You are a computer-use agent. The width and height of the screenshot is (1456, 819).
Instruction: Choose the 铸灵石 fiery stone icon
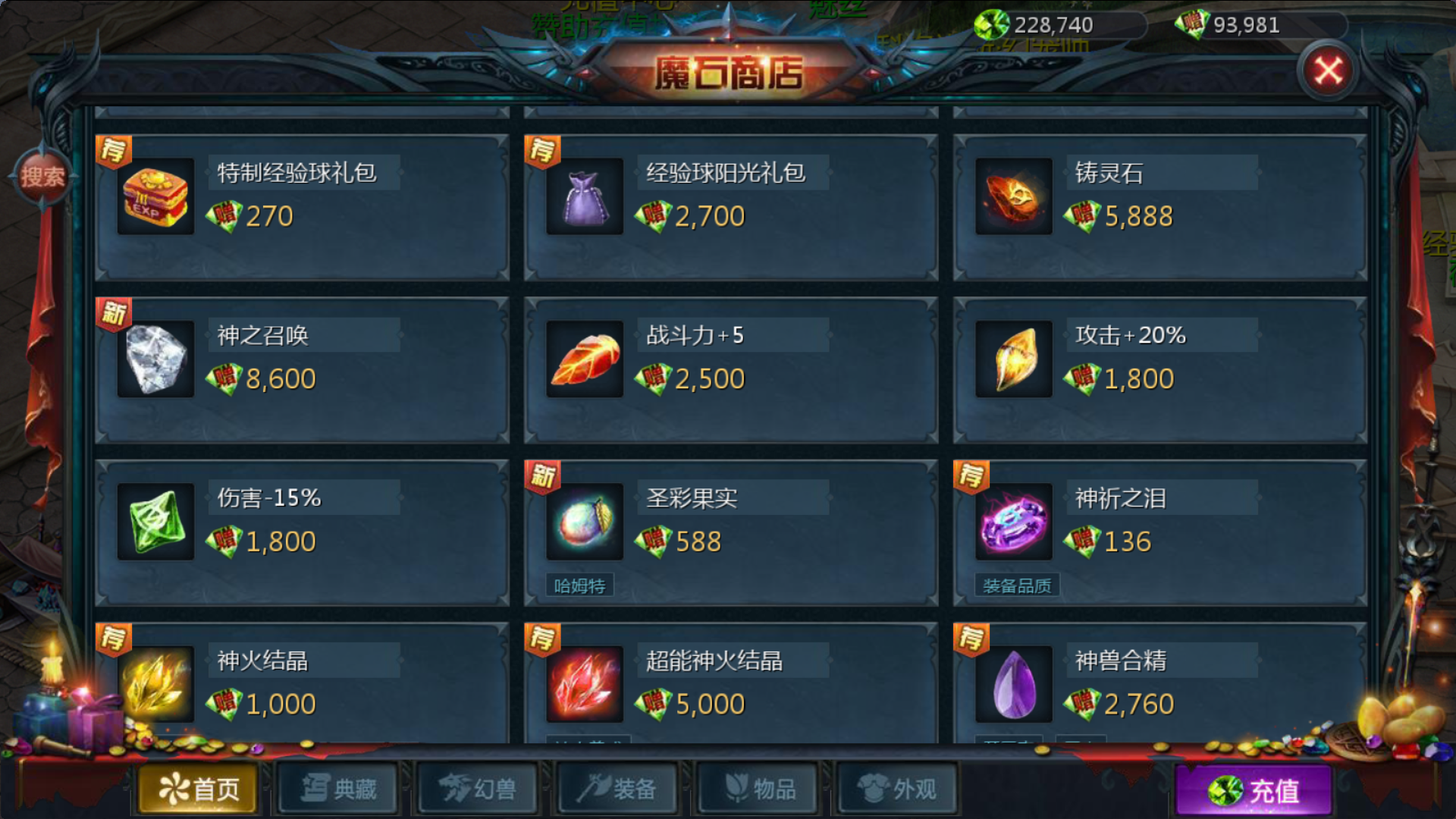1014,196
